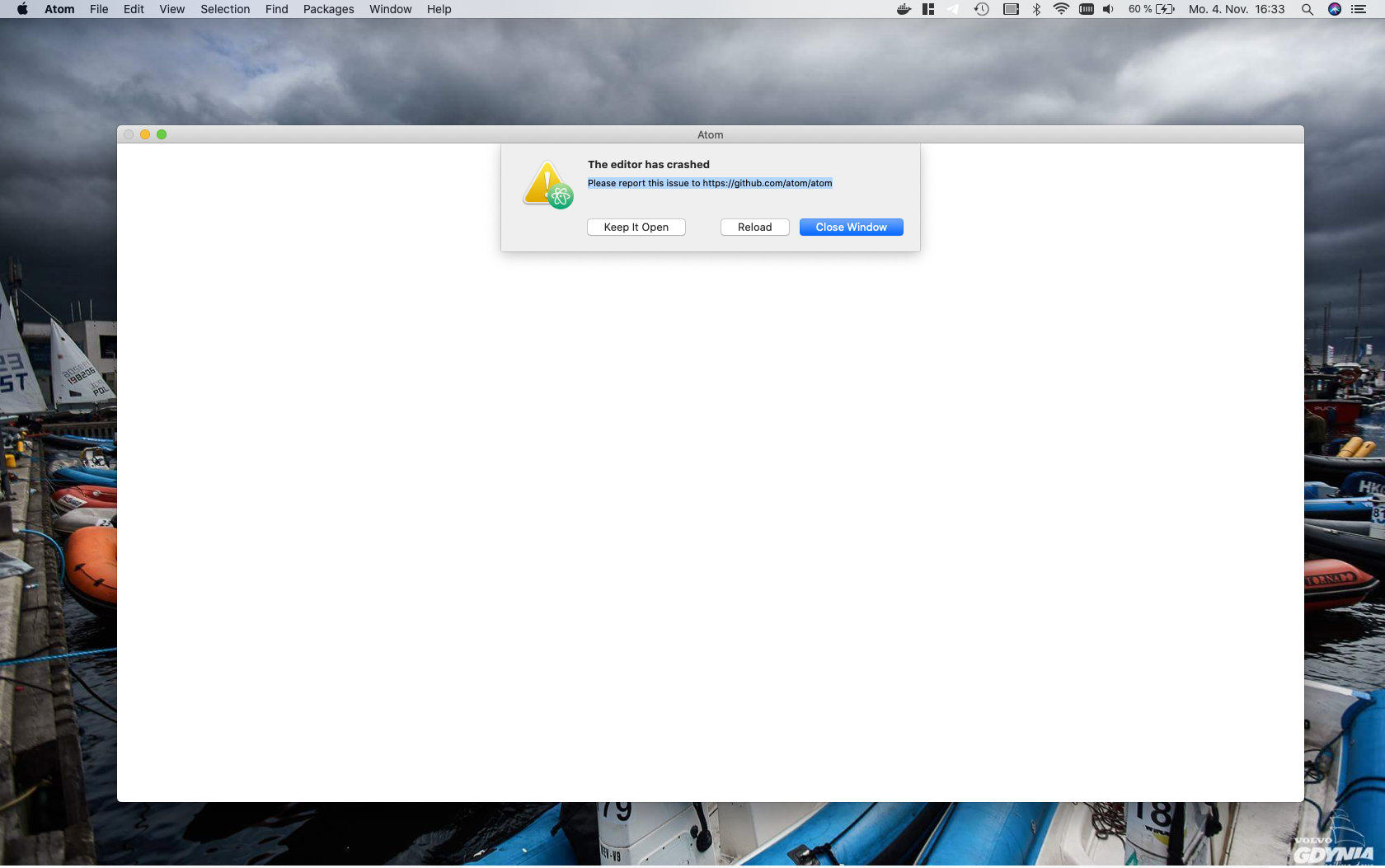
Task: Zoom the Atom window with green button
Action: [x=162, y=134]
